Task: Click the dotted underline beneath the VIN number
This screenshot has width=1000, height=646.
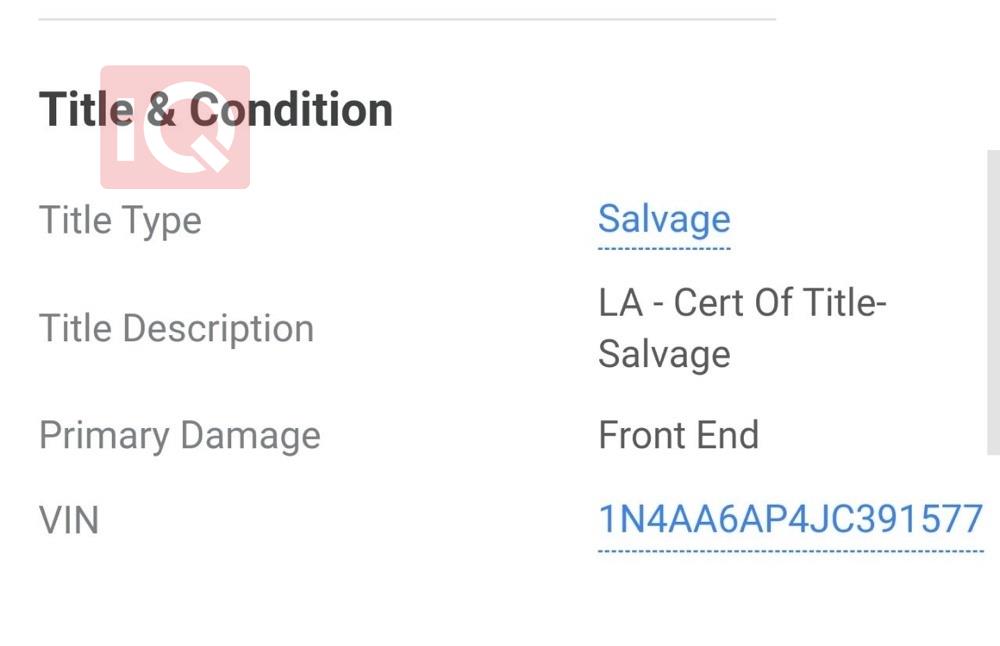Action: [x=790, y=551]
